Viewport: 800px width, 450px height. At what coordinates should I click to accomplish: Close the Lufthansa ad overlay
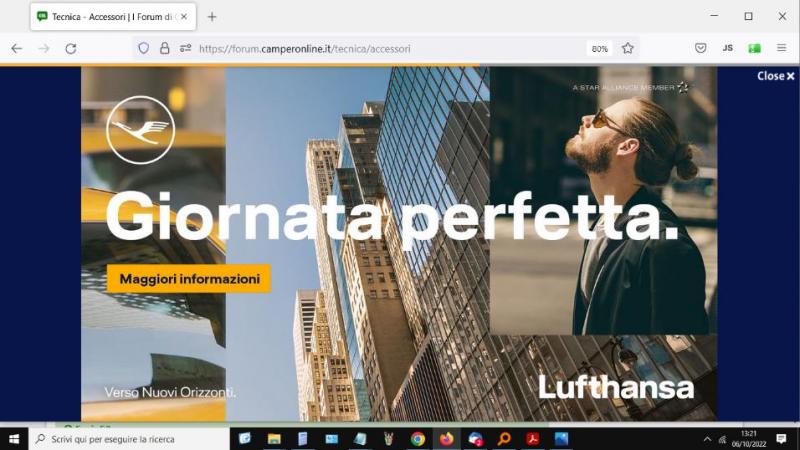tap(776, 76)
